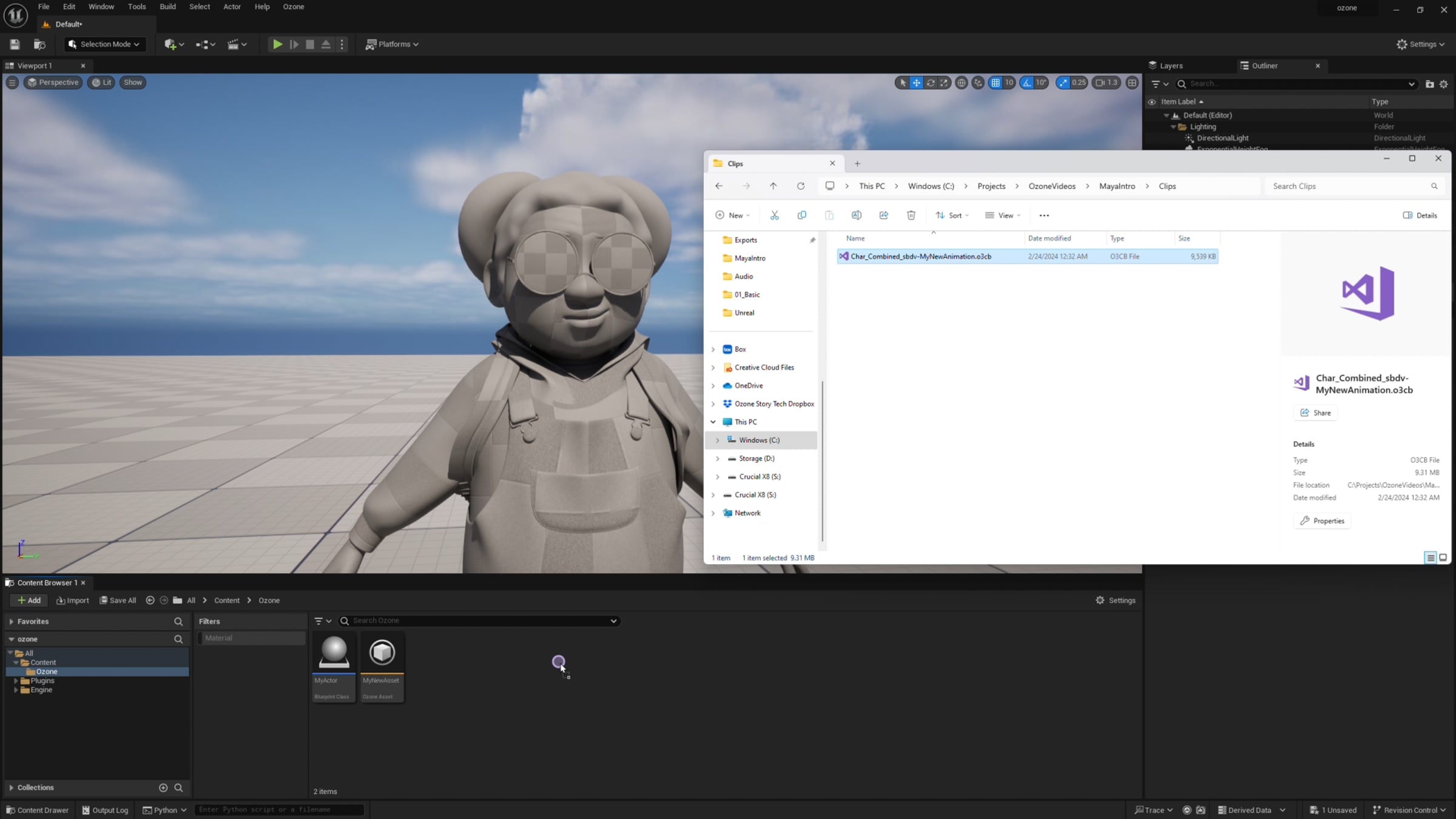Toggle rotation angle snapping
Viewport: 1456px width, 819px height.
1026,83
